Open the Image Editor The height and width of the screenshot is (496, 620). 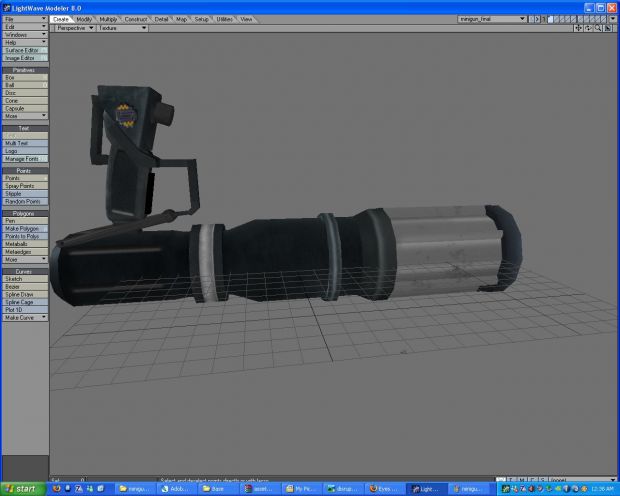point(25,58)
